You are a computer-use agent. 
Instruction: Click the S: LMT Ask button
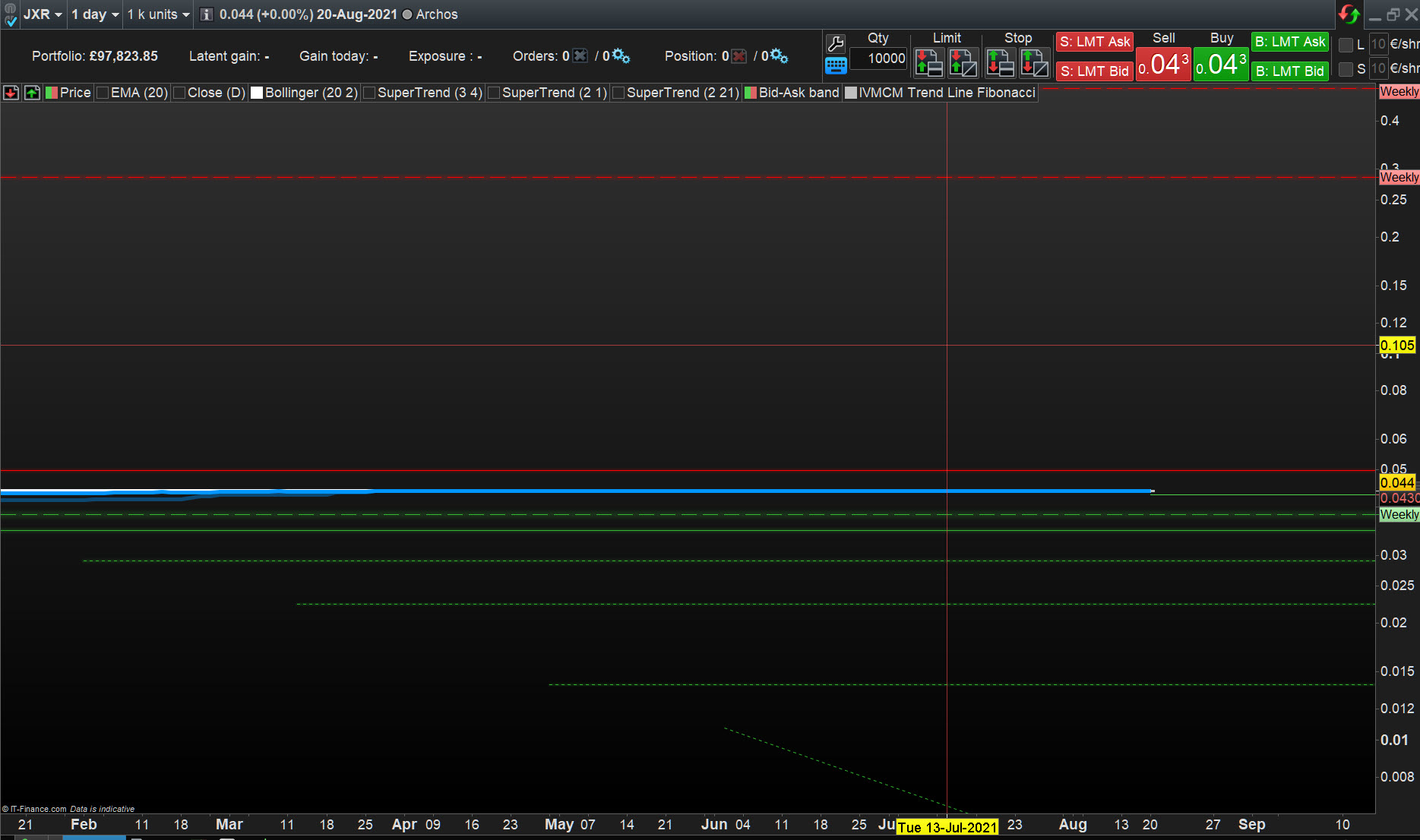pyautogui.click(x=1095, y=42)
